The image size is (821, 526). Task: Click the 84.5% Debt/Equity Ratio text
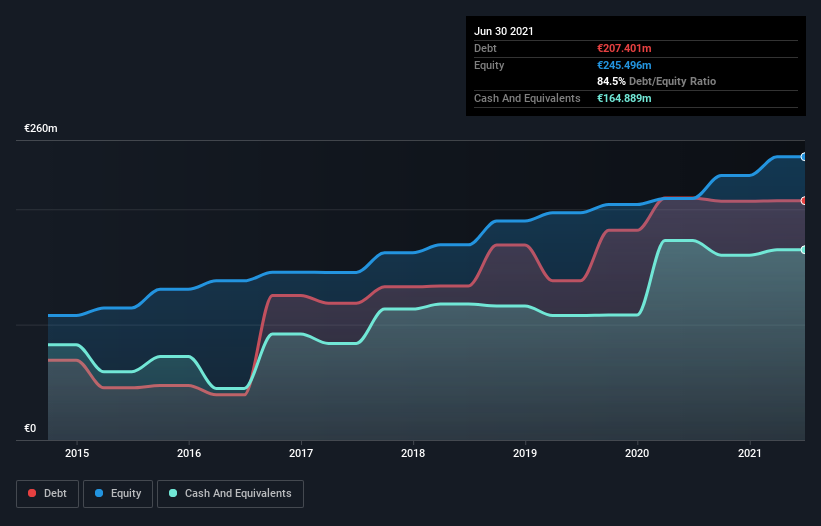tap(657, 81)
